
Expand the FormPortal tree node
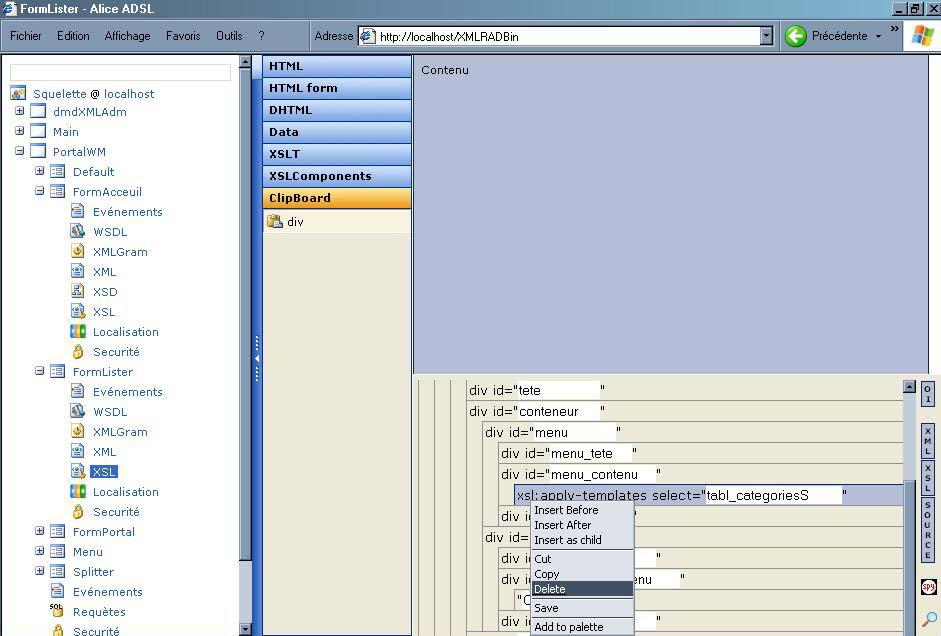click(x=40, y=532)
